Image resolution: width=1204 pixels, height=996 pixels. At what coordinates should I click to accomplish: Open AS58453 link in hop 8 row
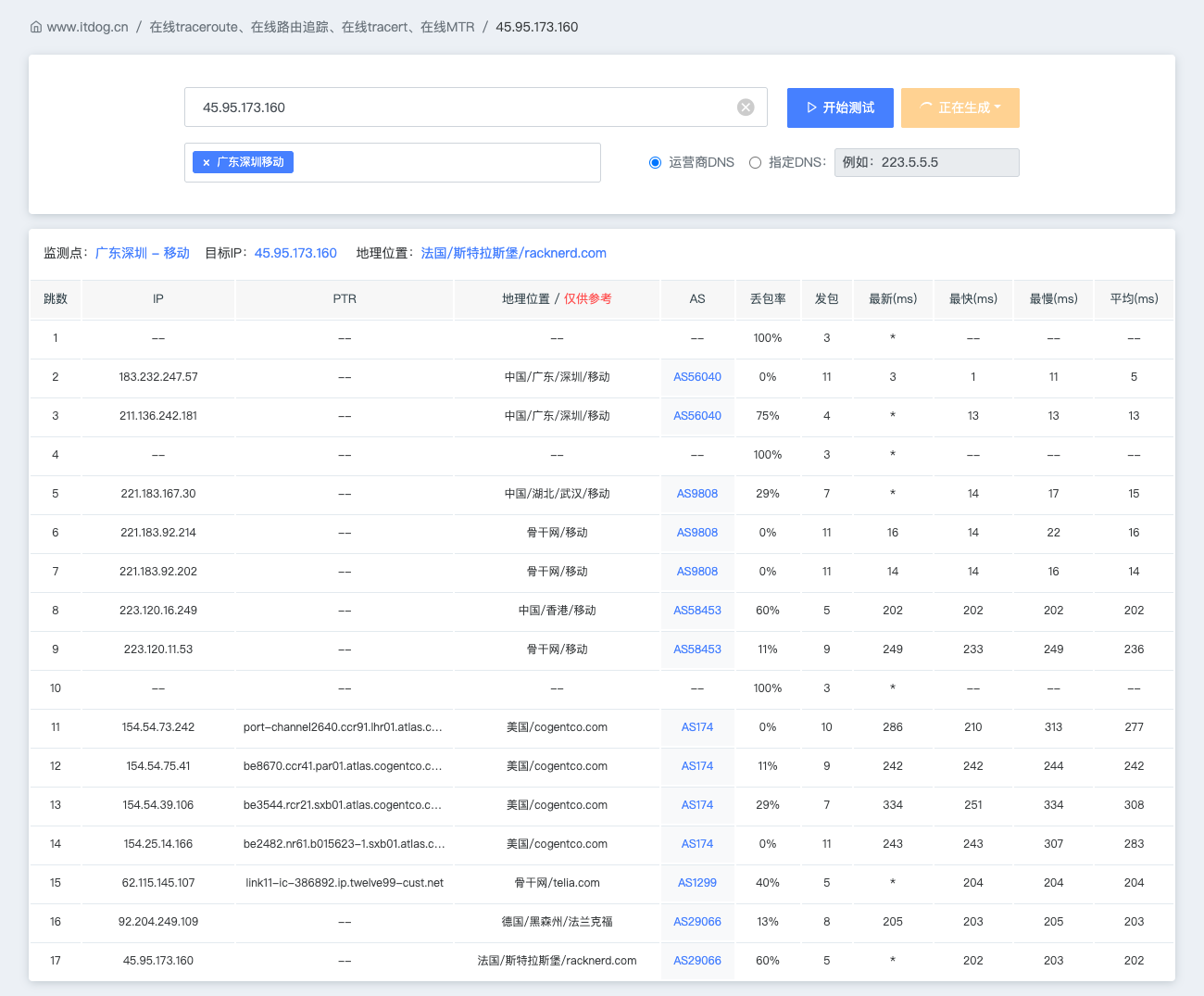click(x=697, y=611)
